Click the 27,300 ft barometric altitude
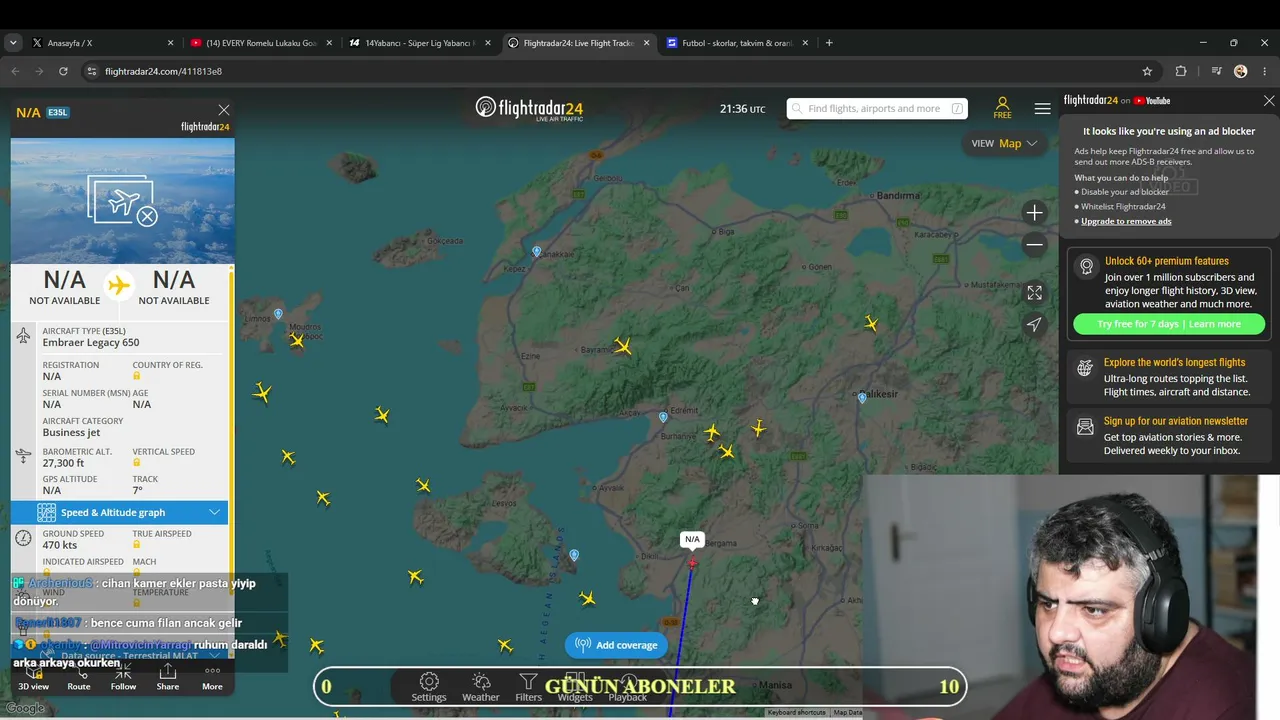Screen dimensions: 1280x720 [x=63, y=463]
